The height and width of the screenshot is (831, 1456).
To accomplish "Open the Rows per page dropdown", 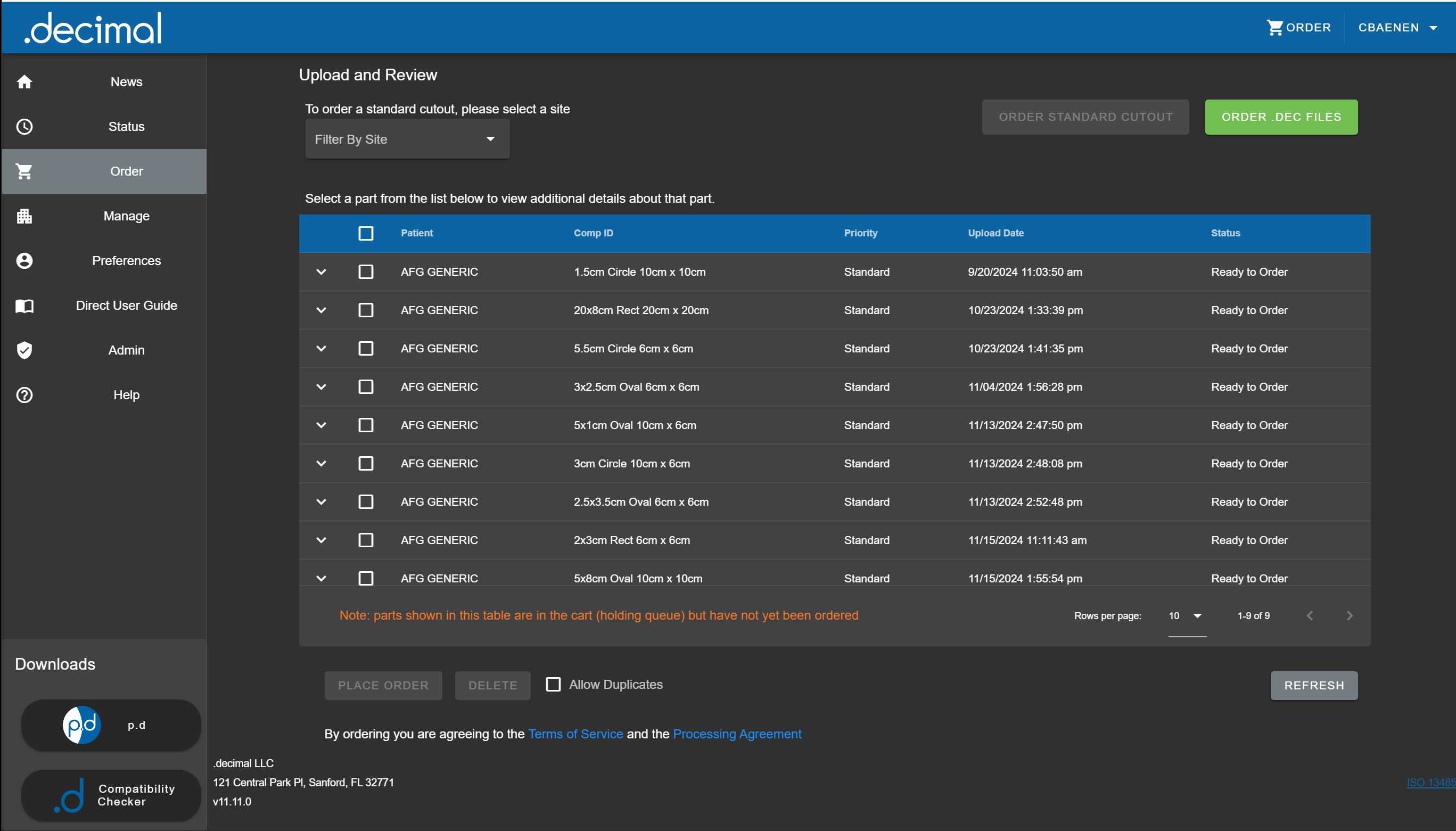I will [x=1186, y=616].
